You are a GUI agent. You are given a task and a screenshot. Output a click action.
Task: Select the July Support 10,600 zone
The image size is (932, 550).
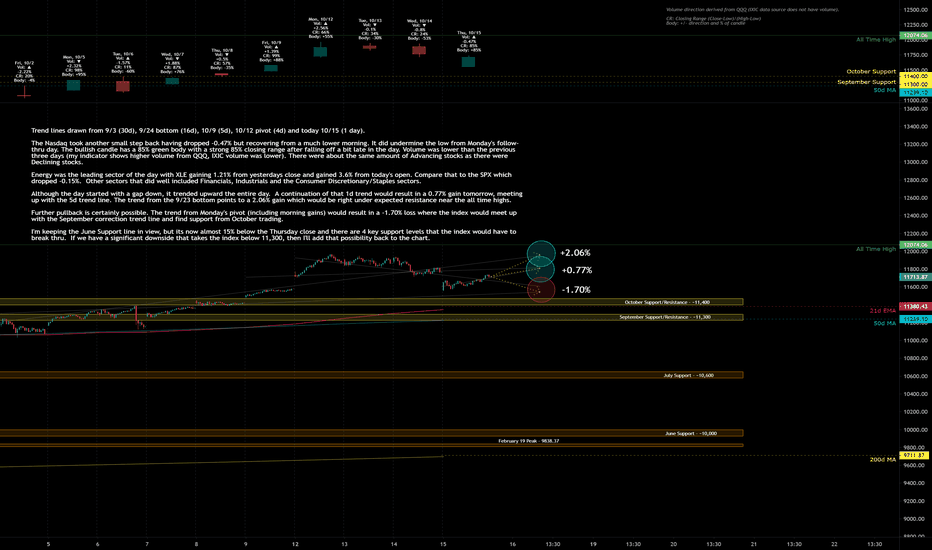tap(371, 375)
